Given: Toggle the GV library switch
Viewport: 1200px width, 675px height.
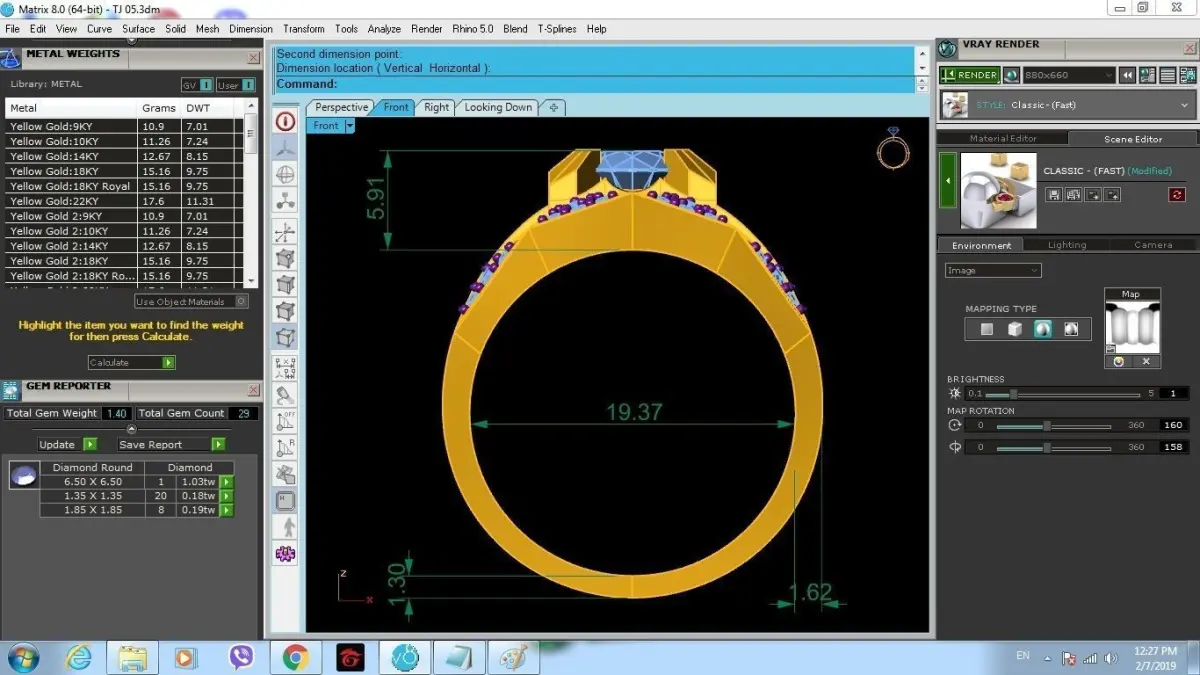Looking at the screenshot, I should coord(196,85).
